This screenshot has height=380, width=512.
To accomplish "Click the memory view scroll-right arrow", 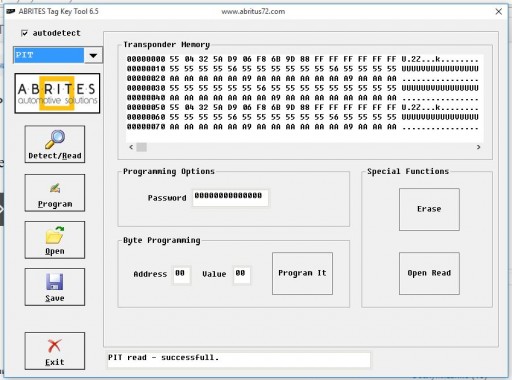I will click(478, 147).
